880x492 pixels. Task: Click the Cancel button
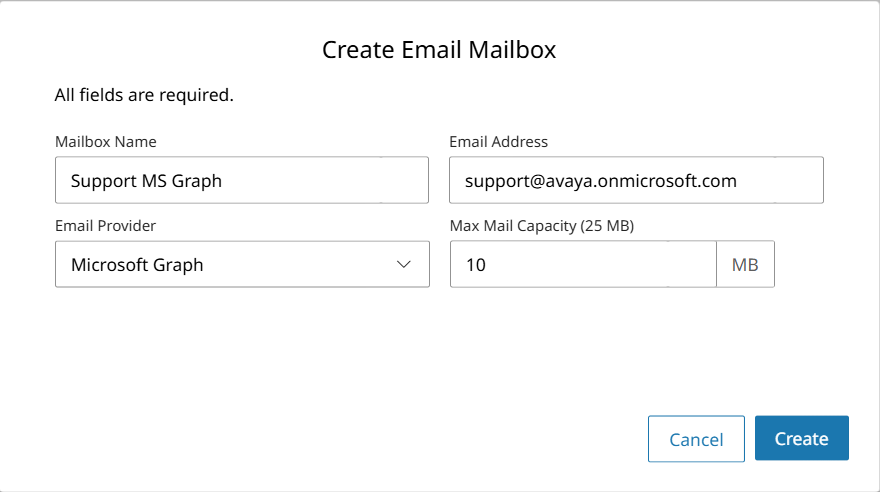pyautogui.click(x=696, y=439)
